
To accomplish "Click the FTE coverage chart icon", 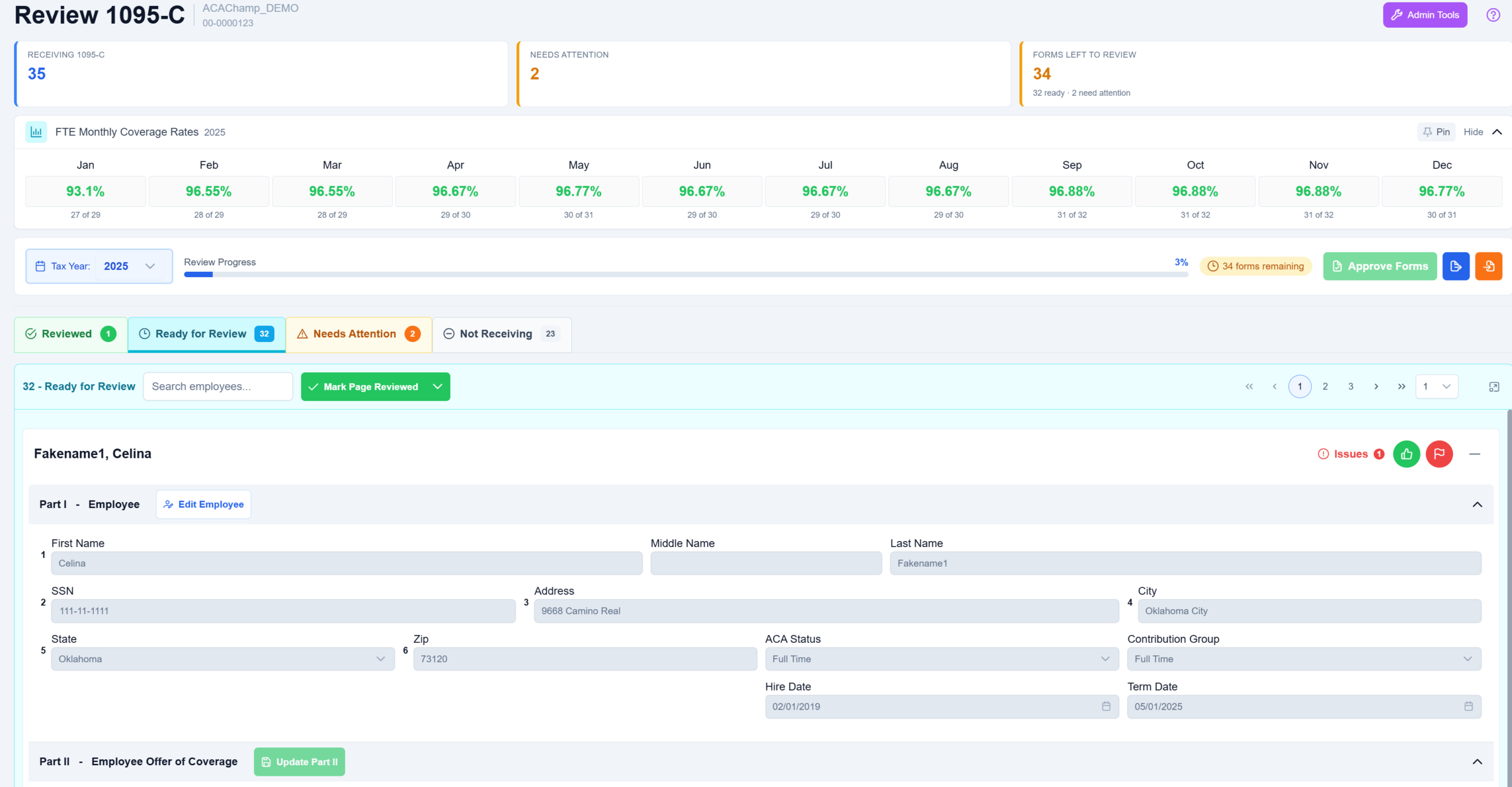I will (x=36, y=132).
